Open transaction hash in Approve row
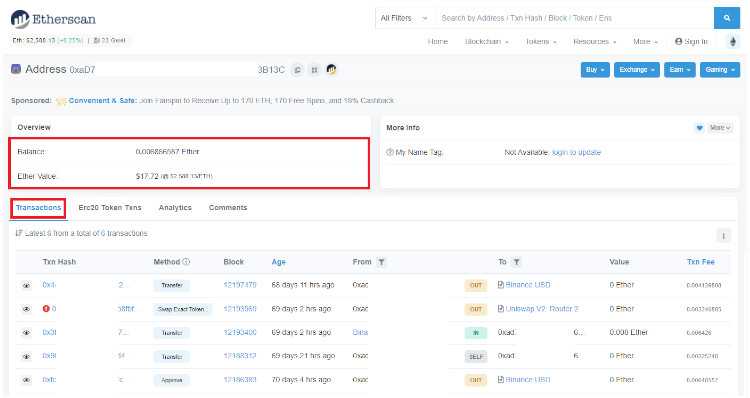750x398 pixels. coord(49,379)
